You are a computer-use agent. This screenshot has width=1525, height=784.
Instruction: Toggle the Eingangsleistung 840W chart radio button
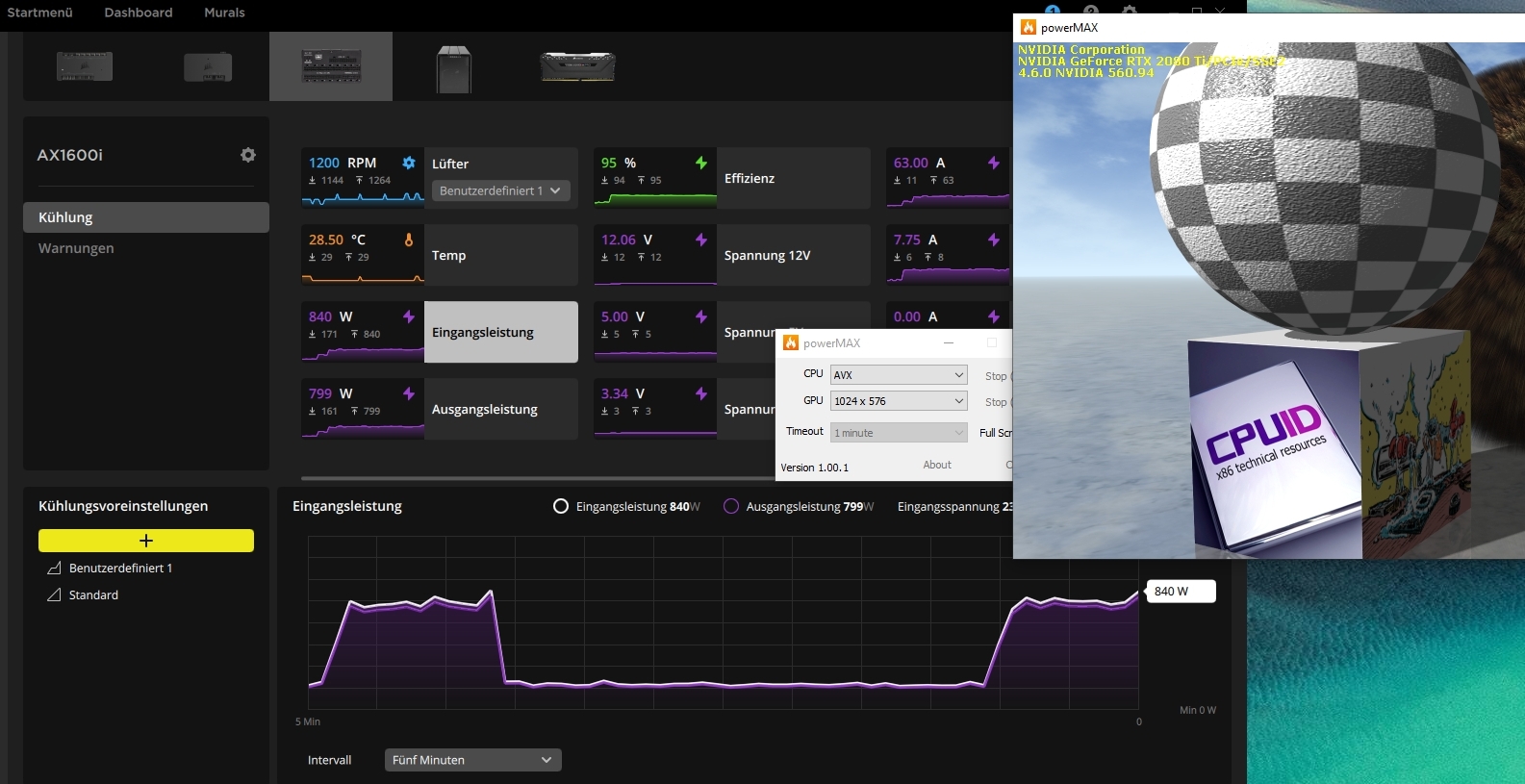pyautogui.click(x=561, y=506)
